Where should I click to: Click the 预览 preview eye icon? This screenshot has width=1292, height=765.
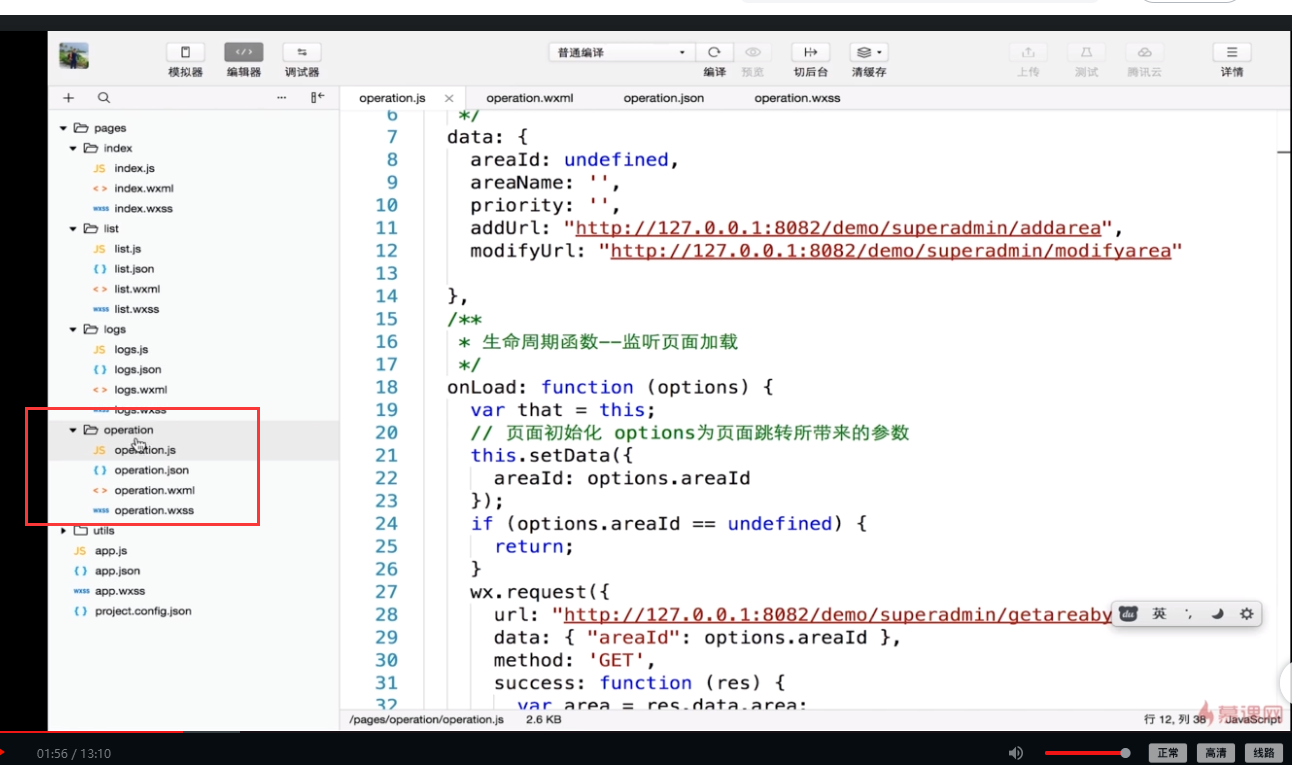coord(753,52)
